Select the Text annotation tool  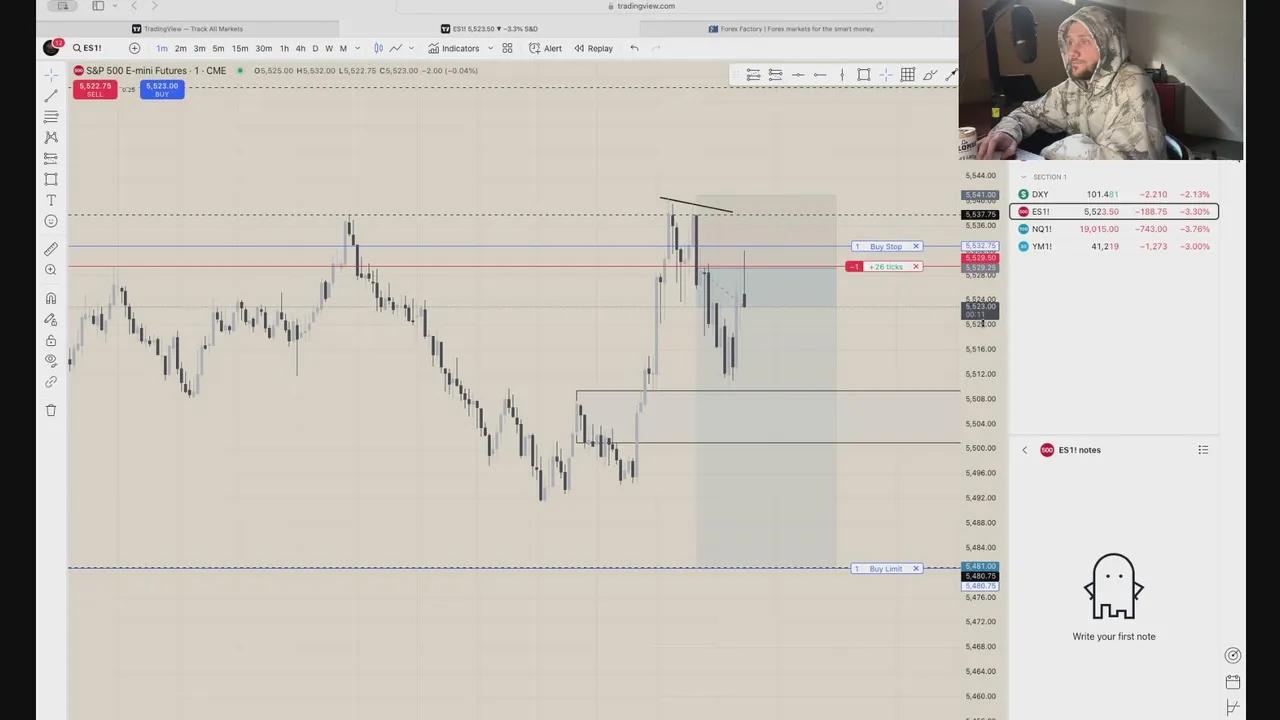[x=51, y=200]
